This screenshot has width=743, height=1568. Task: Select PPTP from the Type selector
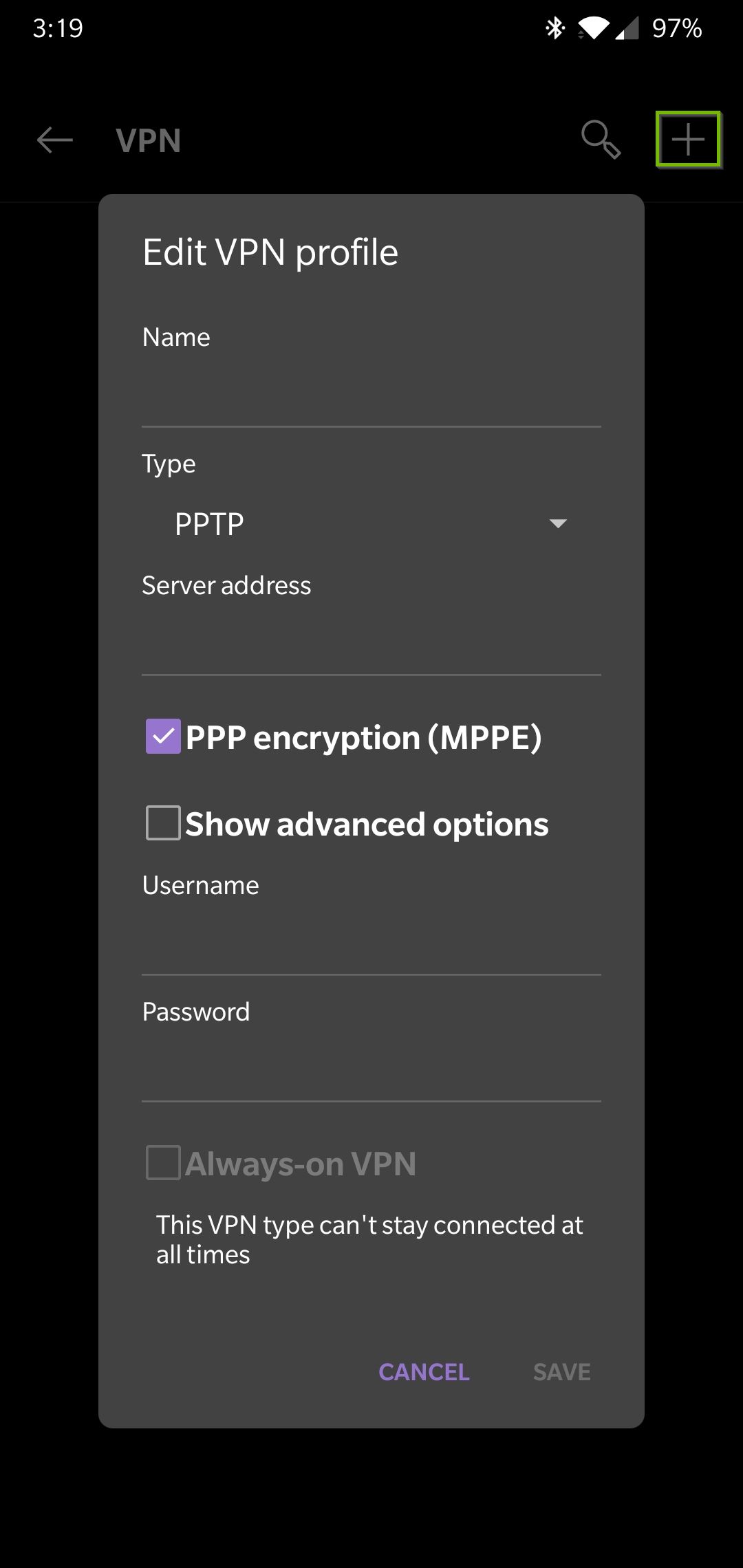coord(210,523)
